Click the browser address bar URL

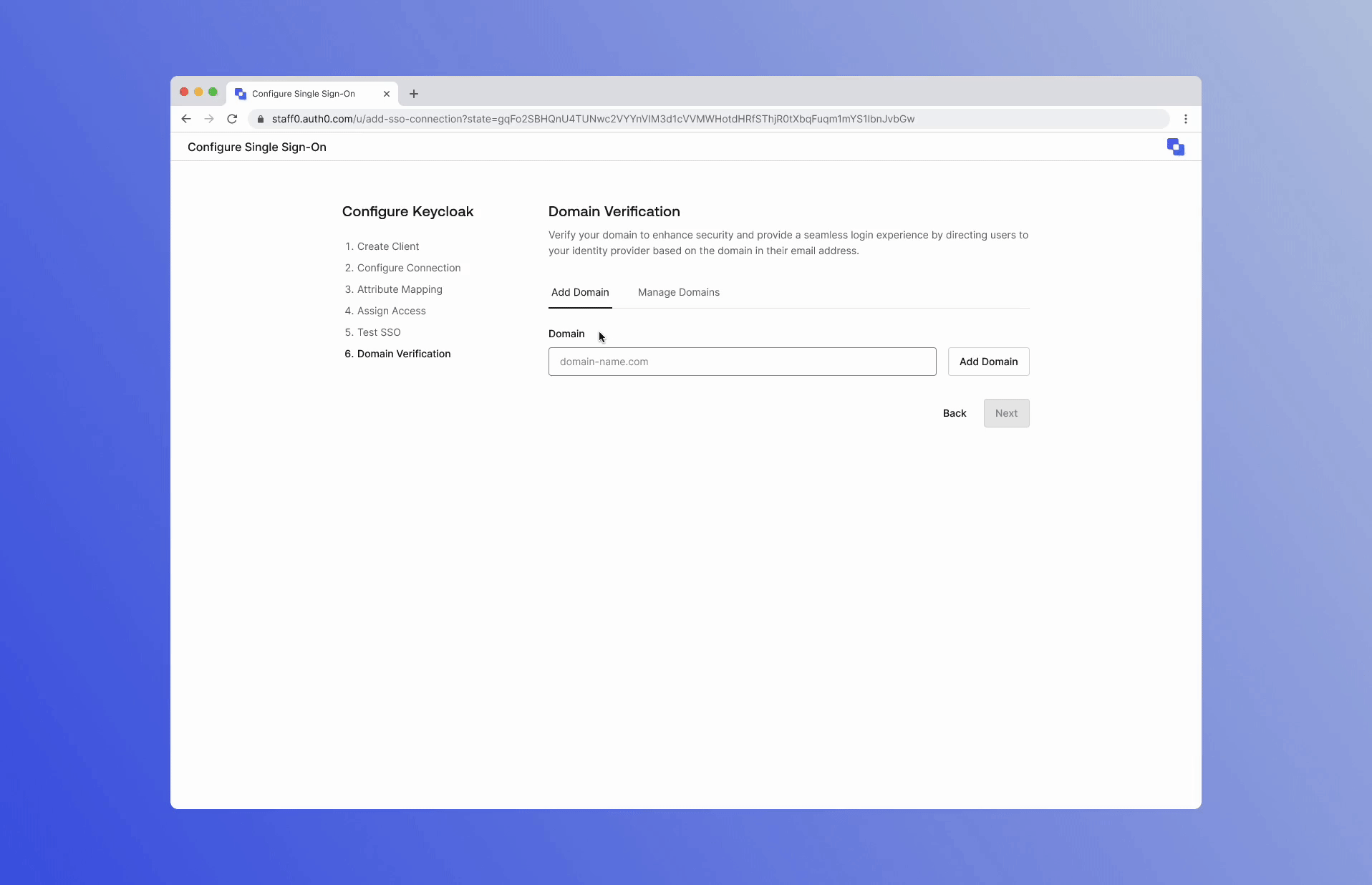click(x=593, y=119)
